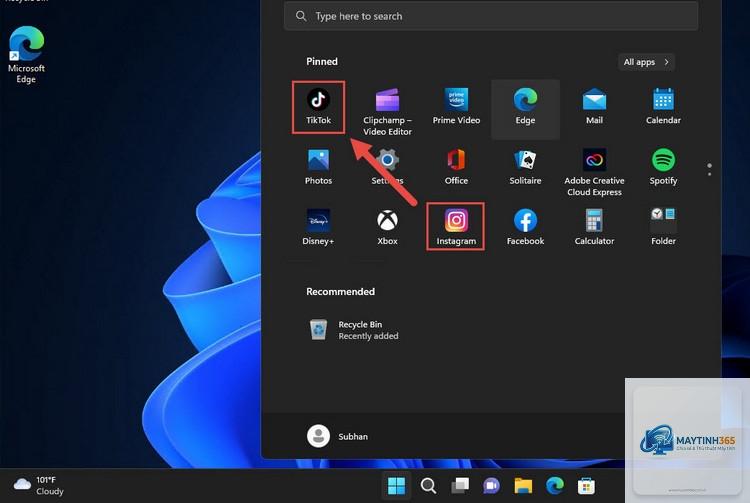Image resolution: width=750 pixels, height=503 pixels.
Task: Open Microsoft Store from the taskbar
Action: point(586,486)
